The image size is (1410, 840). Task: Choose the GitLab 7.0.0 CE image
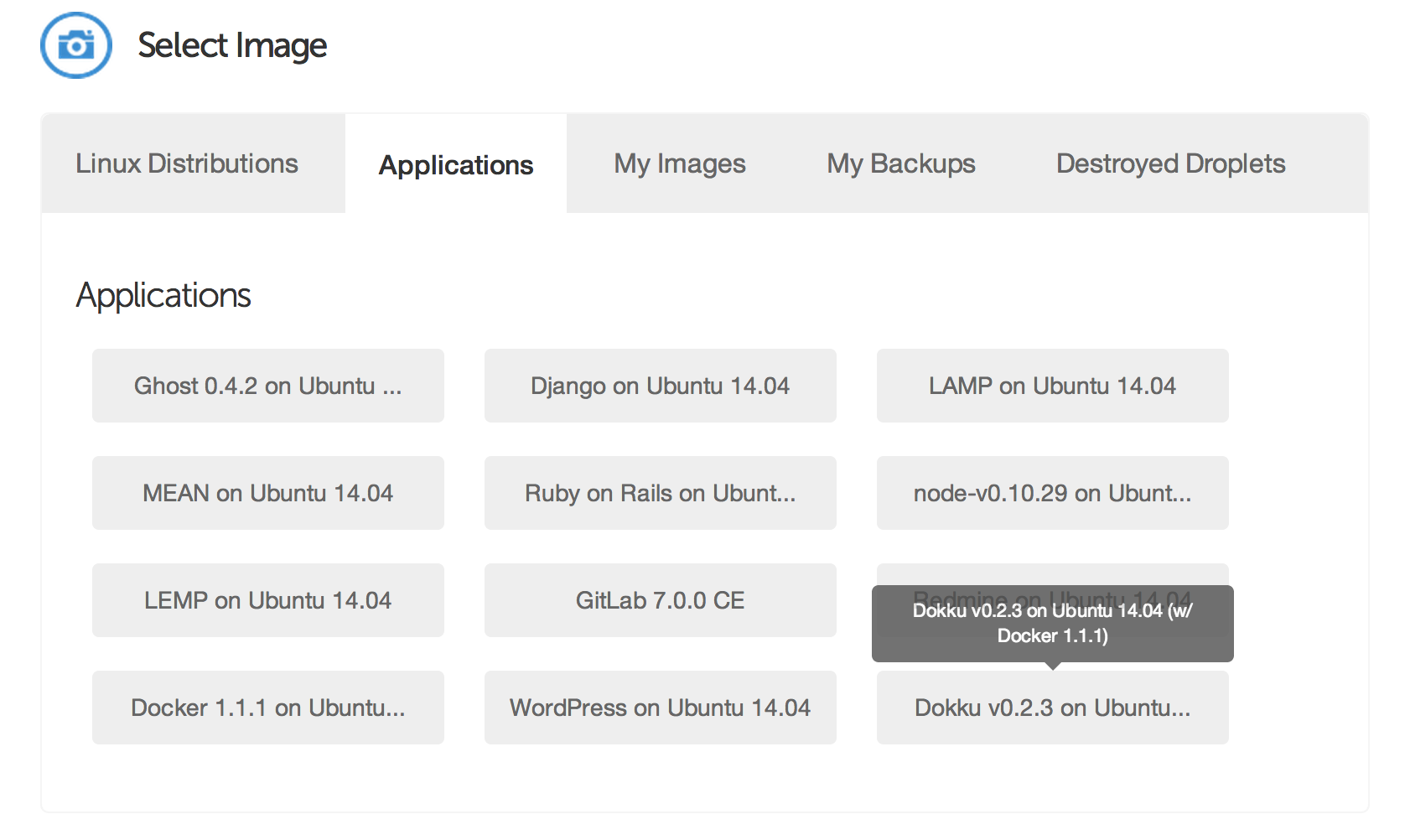click(x=660, y=600)
